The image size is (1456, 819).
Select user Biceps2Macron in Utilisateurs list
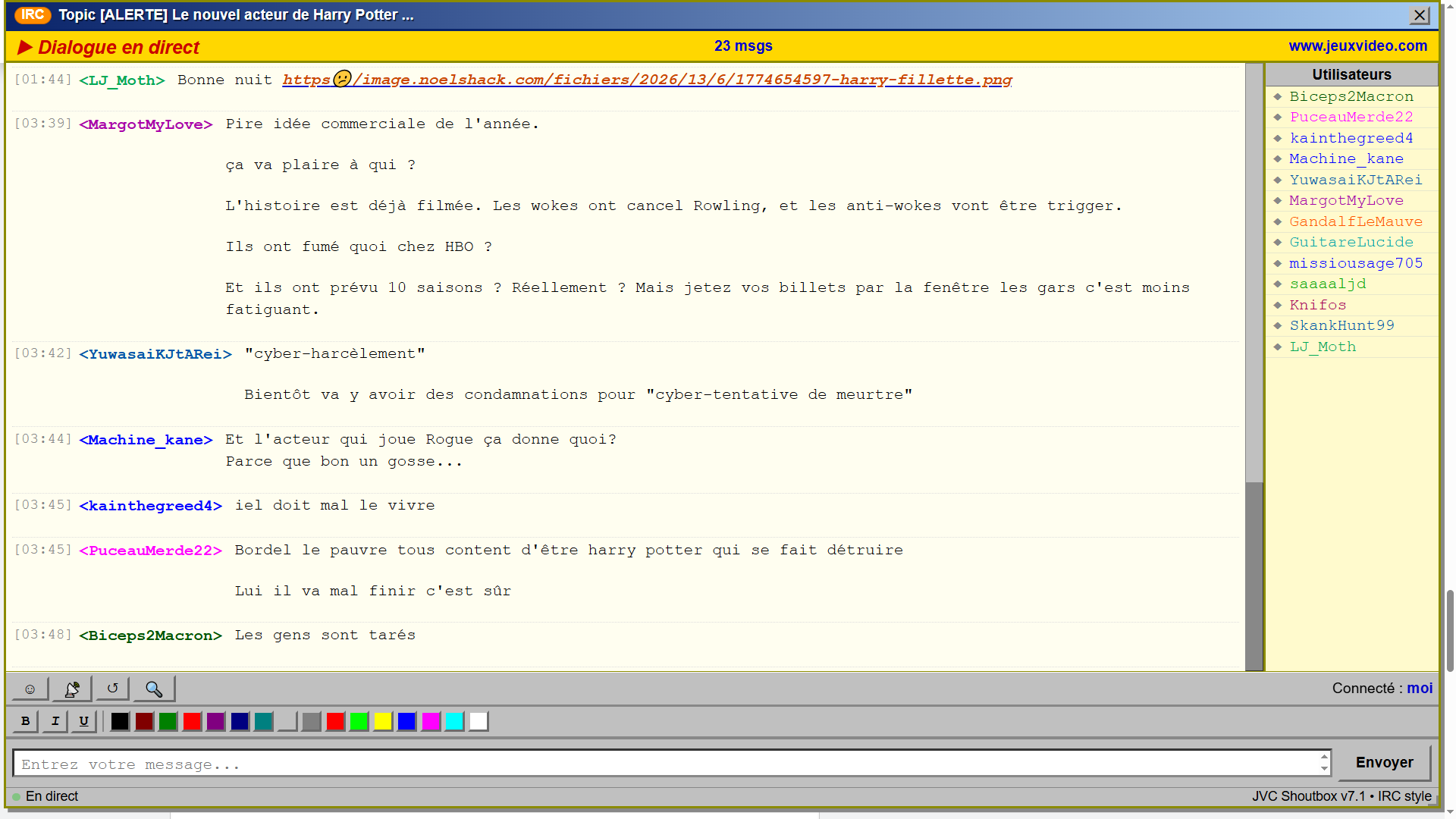[1351, 96]
